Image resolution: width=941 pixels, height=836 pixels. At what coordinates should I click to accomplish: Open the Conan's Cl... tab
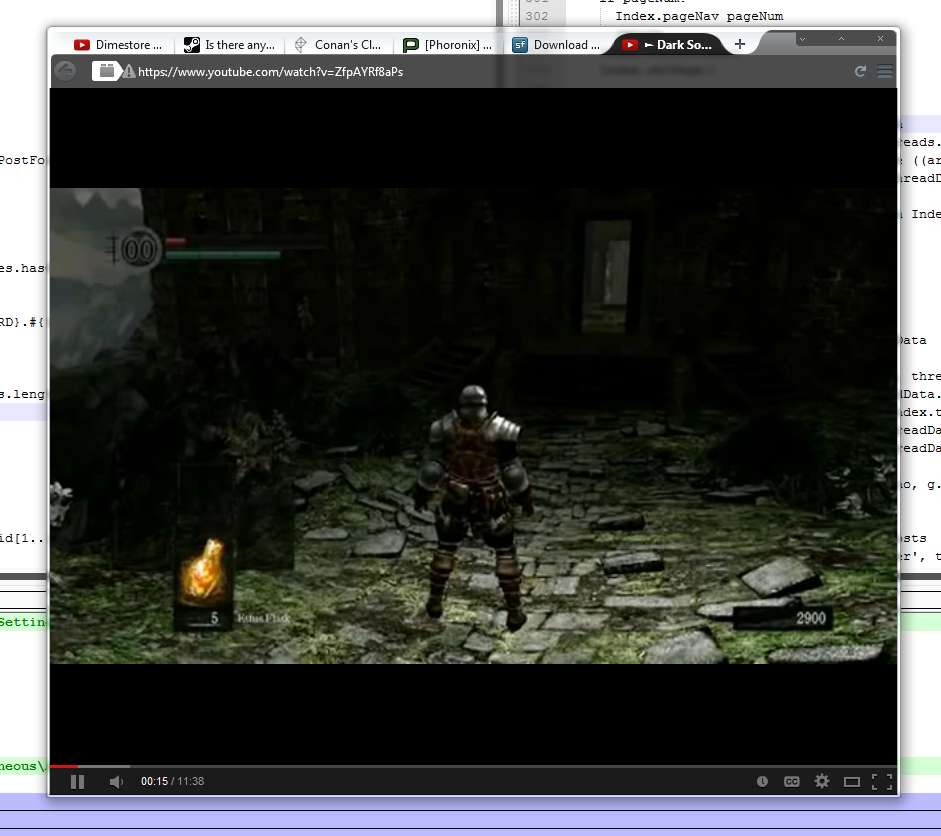point(338,45)
